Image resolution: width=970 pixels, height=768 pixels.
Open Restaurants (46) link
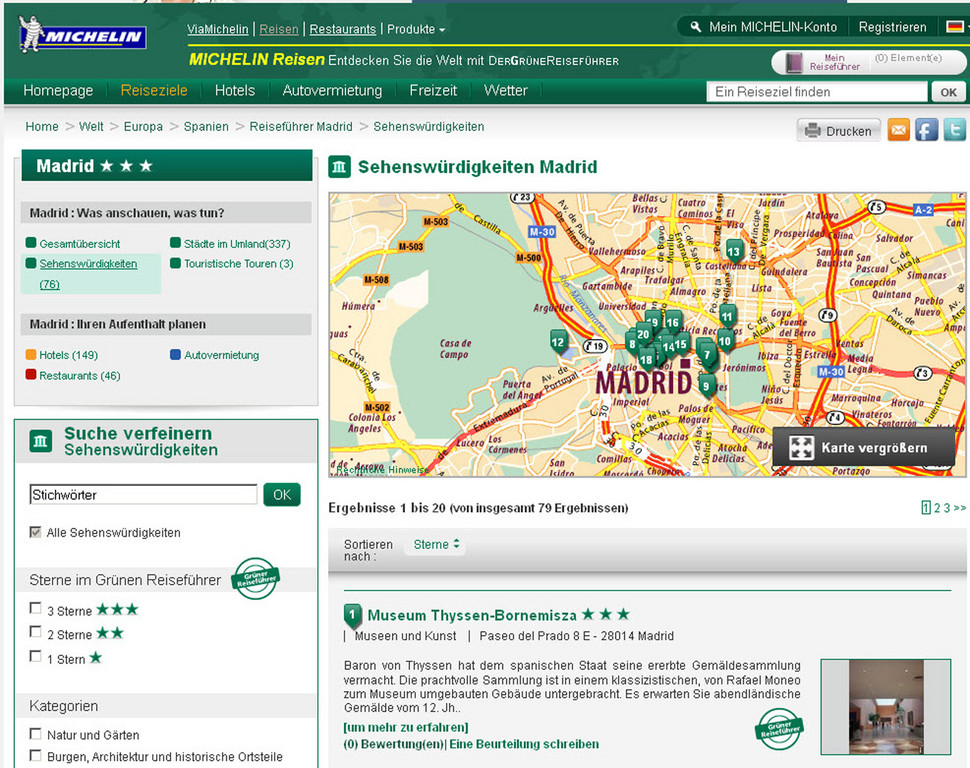80,376
